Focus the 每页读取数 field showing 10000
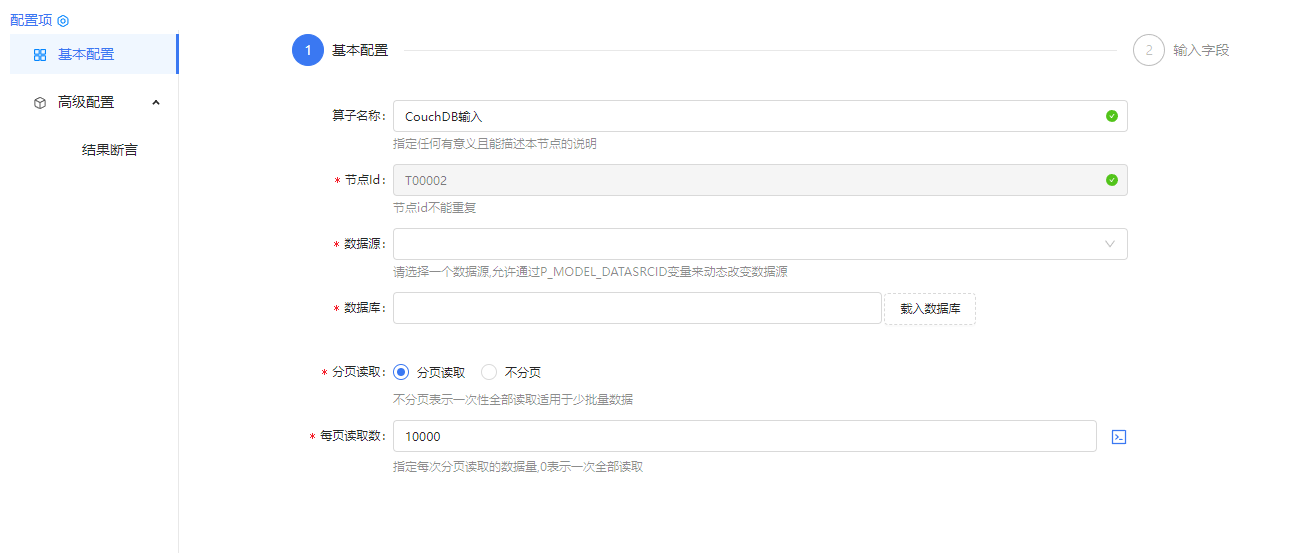Image resolution: width=1293 pixels, height=553 pixels. [744, 437]
